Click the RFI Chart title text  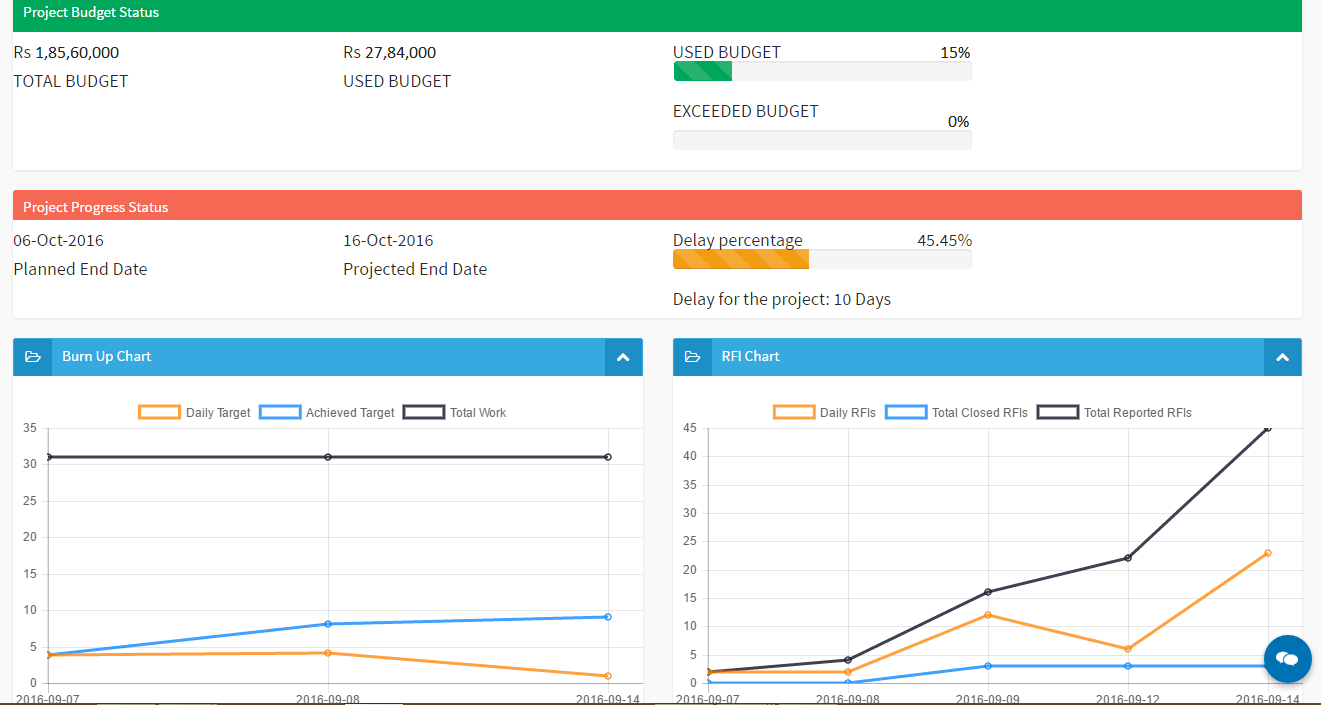(750, 357)
